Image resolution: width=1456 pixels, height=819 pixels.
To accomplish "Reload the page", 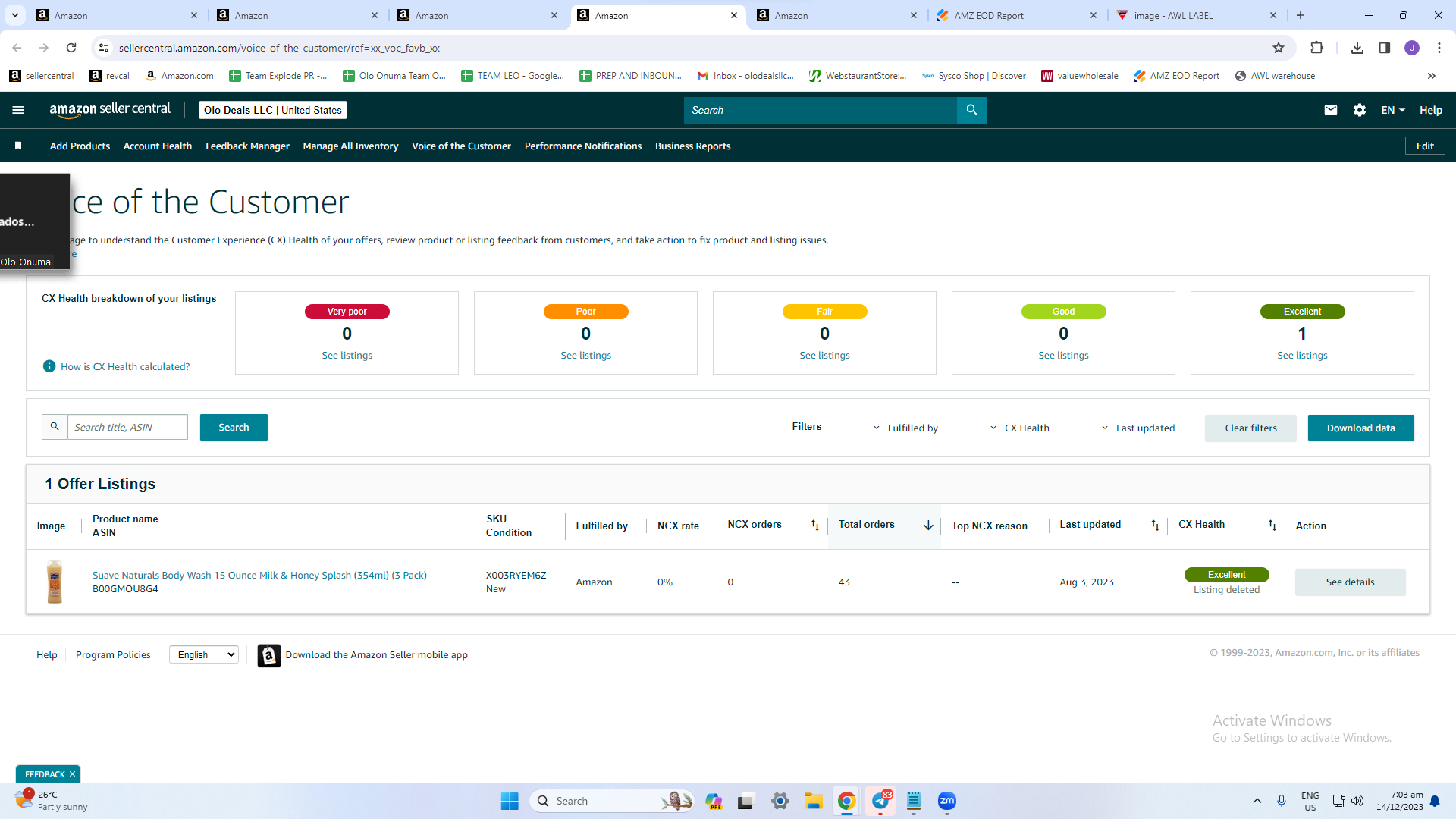I will pyautogui.click(x=71, y=48).
